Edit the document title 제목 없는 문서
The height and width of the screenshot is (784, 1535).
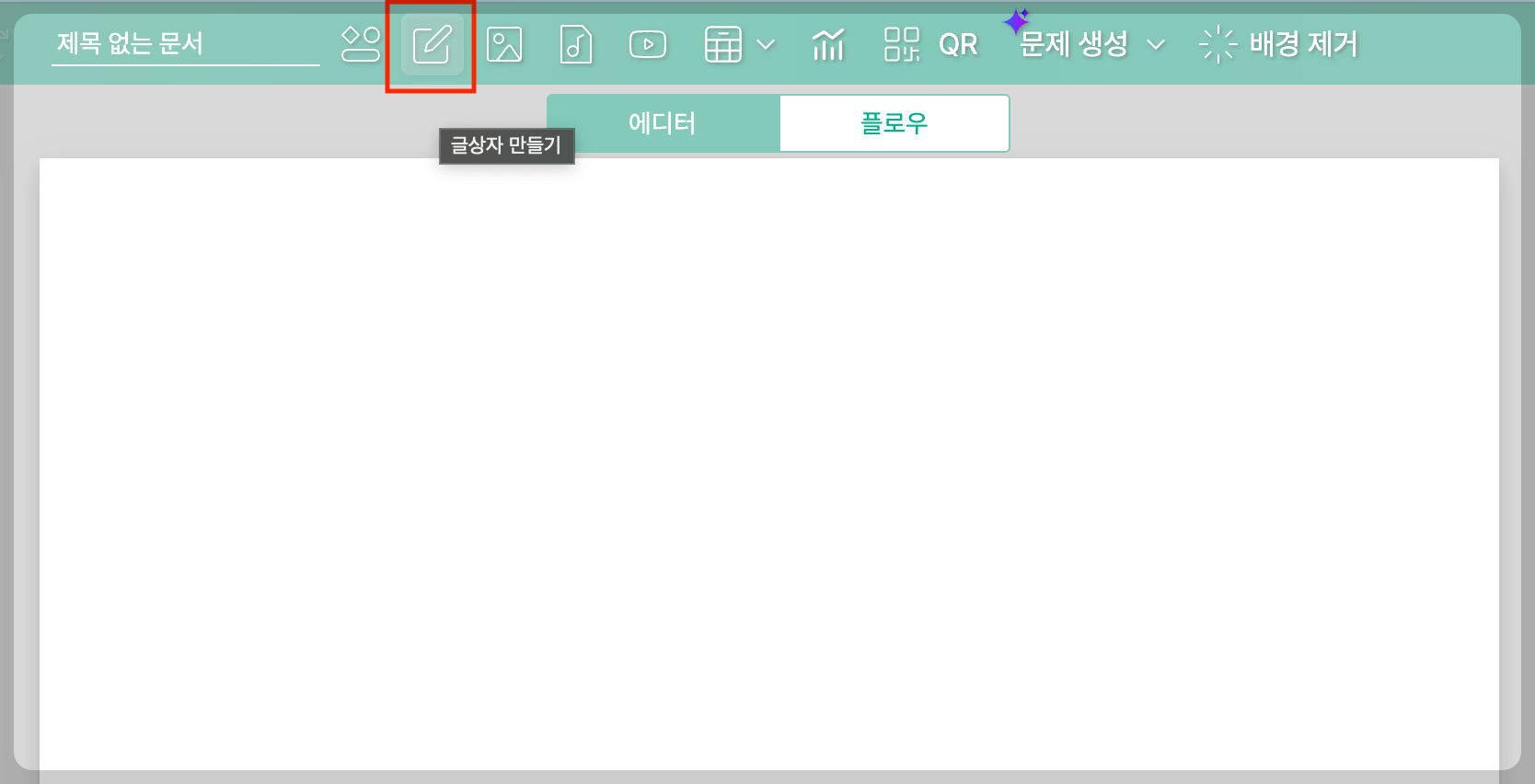coord(186,43)
